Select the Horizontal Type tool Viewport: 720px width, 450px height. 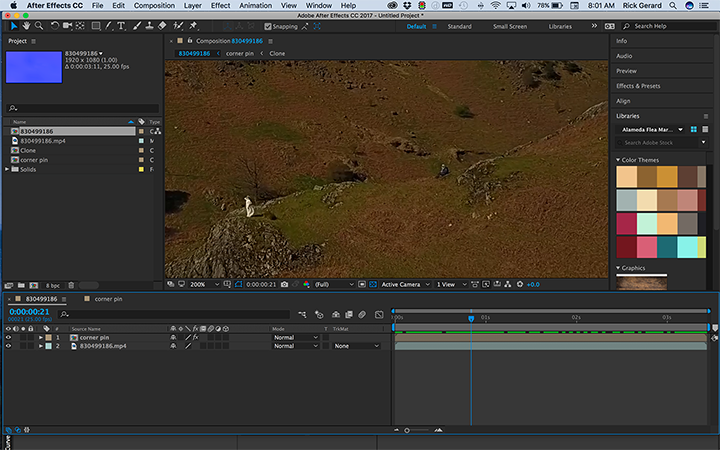121,26
